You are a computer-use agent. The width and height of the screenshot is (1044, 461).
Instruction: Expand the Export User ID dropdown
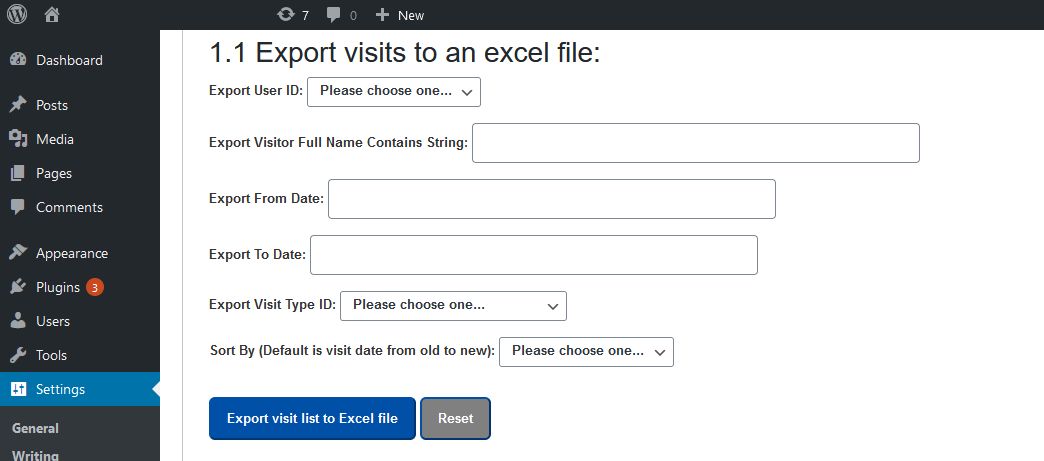click(x=393, y=92)
